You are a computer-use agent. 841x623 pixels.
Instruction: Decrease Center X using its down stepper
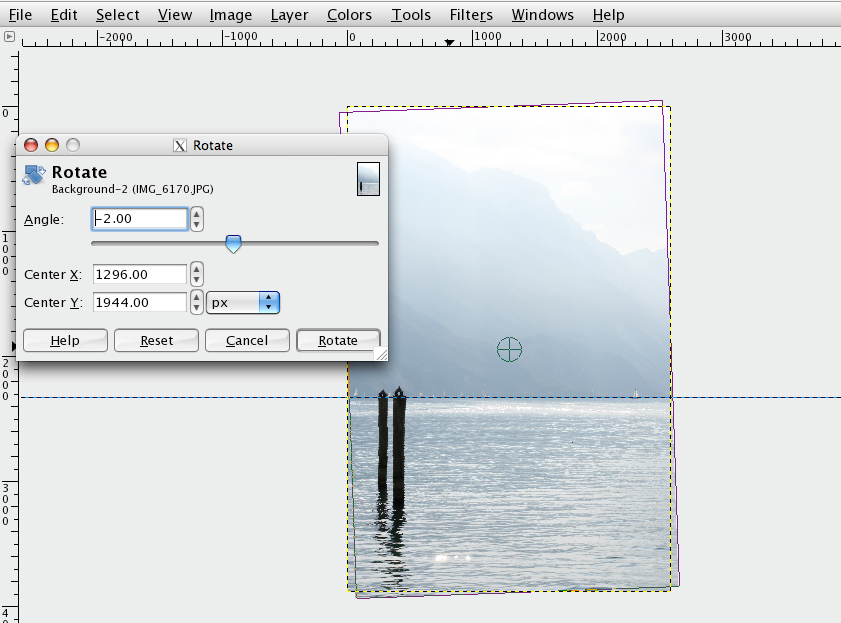(x=196, y=280)
